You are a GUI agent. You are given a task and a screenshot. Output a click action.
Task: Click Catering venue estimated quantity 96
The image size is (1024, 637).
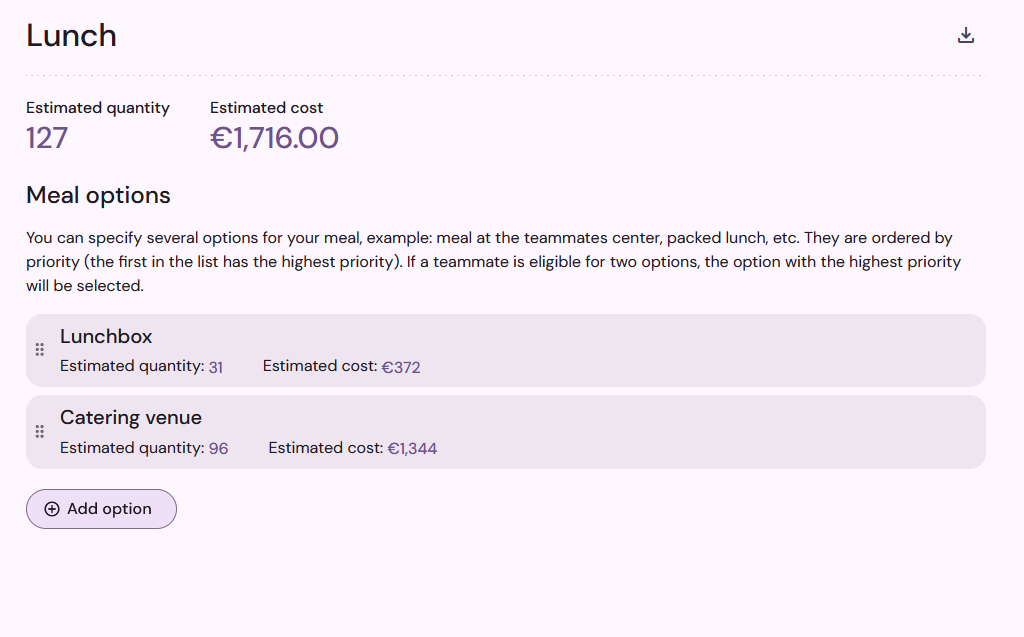(x=218, y=449)
